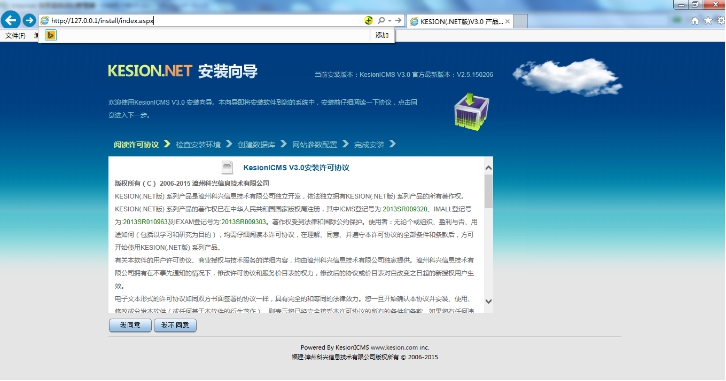Restore the browser window size

point(695,5)
